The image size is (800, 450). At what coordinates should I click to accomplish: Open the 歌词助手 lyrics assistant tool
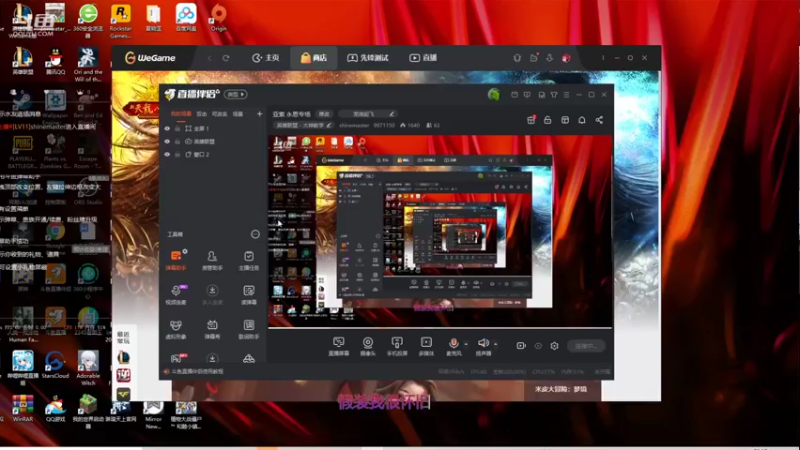coord(248,329)
